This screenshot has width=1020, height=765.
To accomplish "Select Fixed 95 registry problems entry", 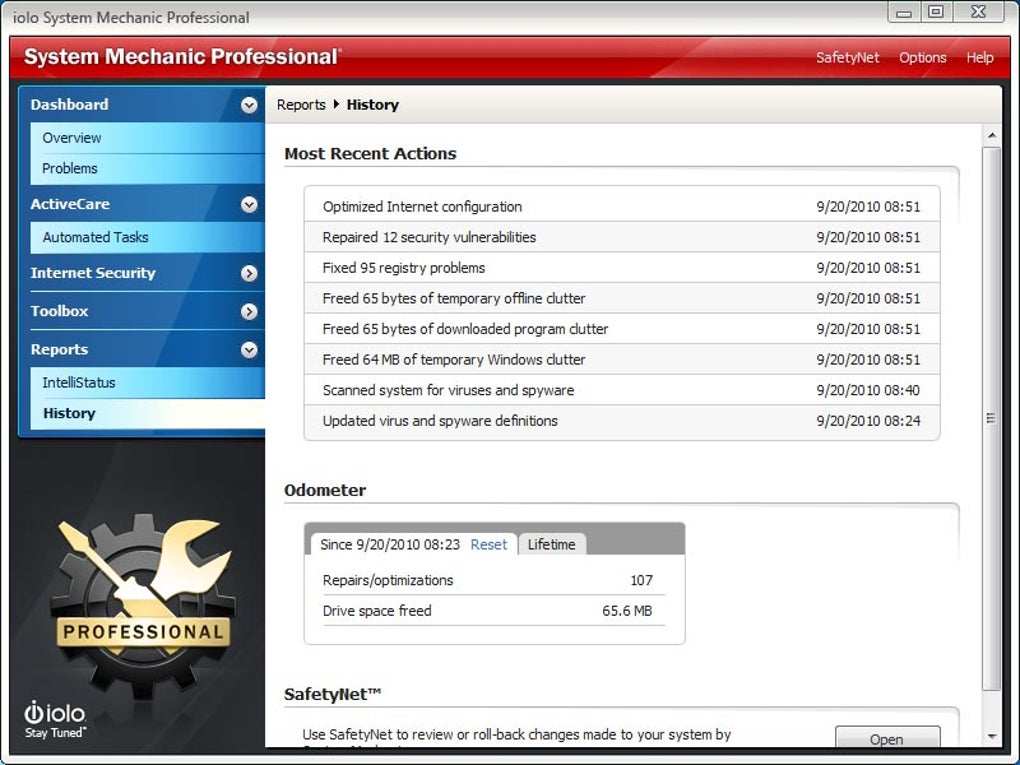I will point(622,268).
